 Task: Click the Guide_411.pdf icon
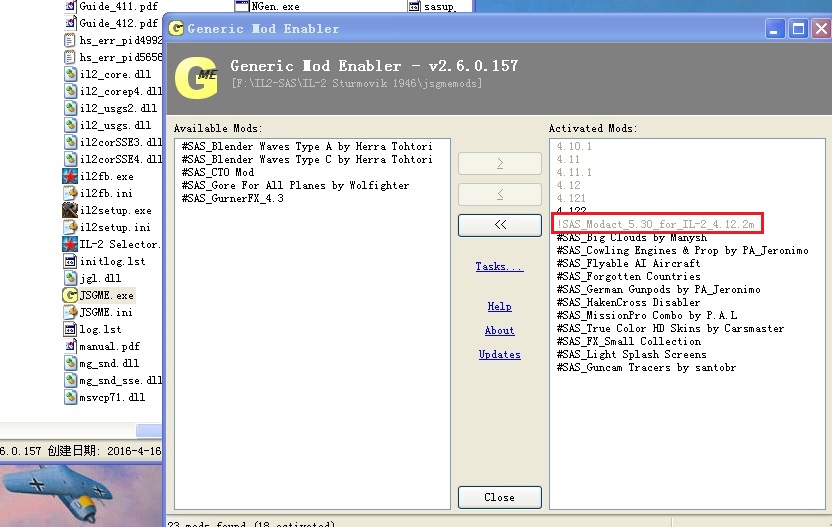(x=71, y=6)
